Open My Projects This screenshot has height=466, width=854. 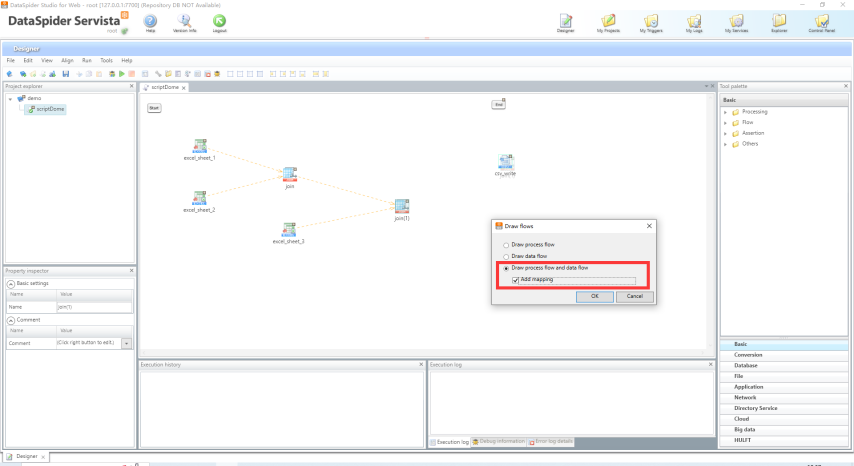(608, 21)
